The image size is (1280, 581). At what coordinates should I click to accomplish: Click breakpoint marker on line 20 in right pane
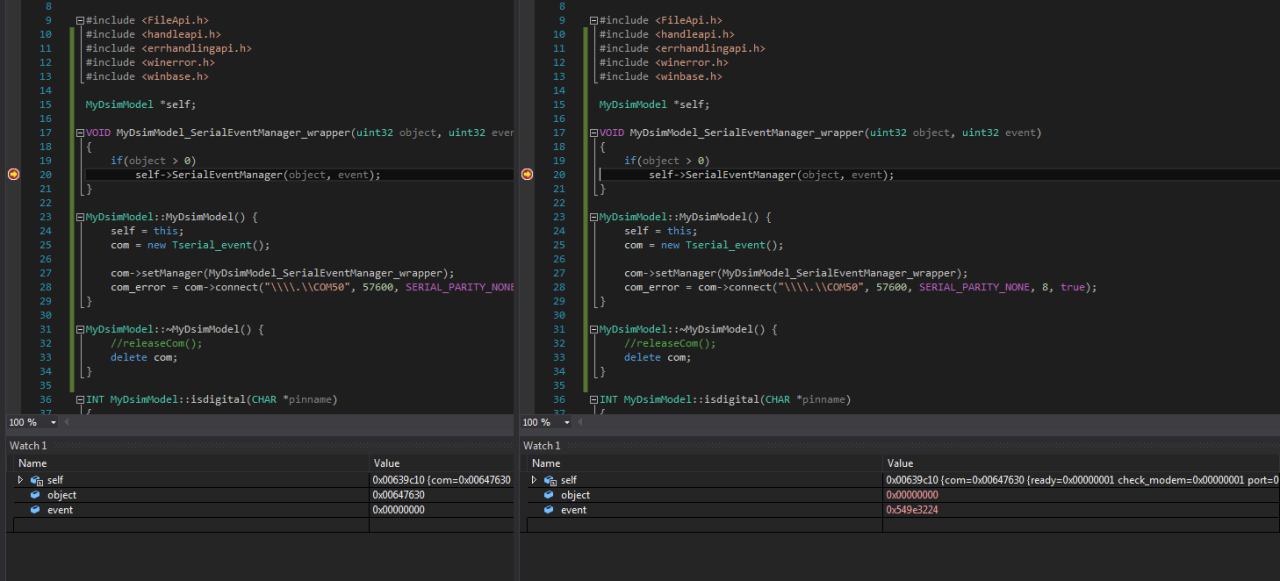click(x=527, y=174)
